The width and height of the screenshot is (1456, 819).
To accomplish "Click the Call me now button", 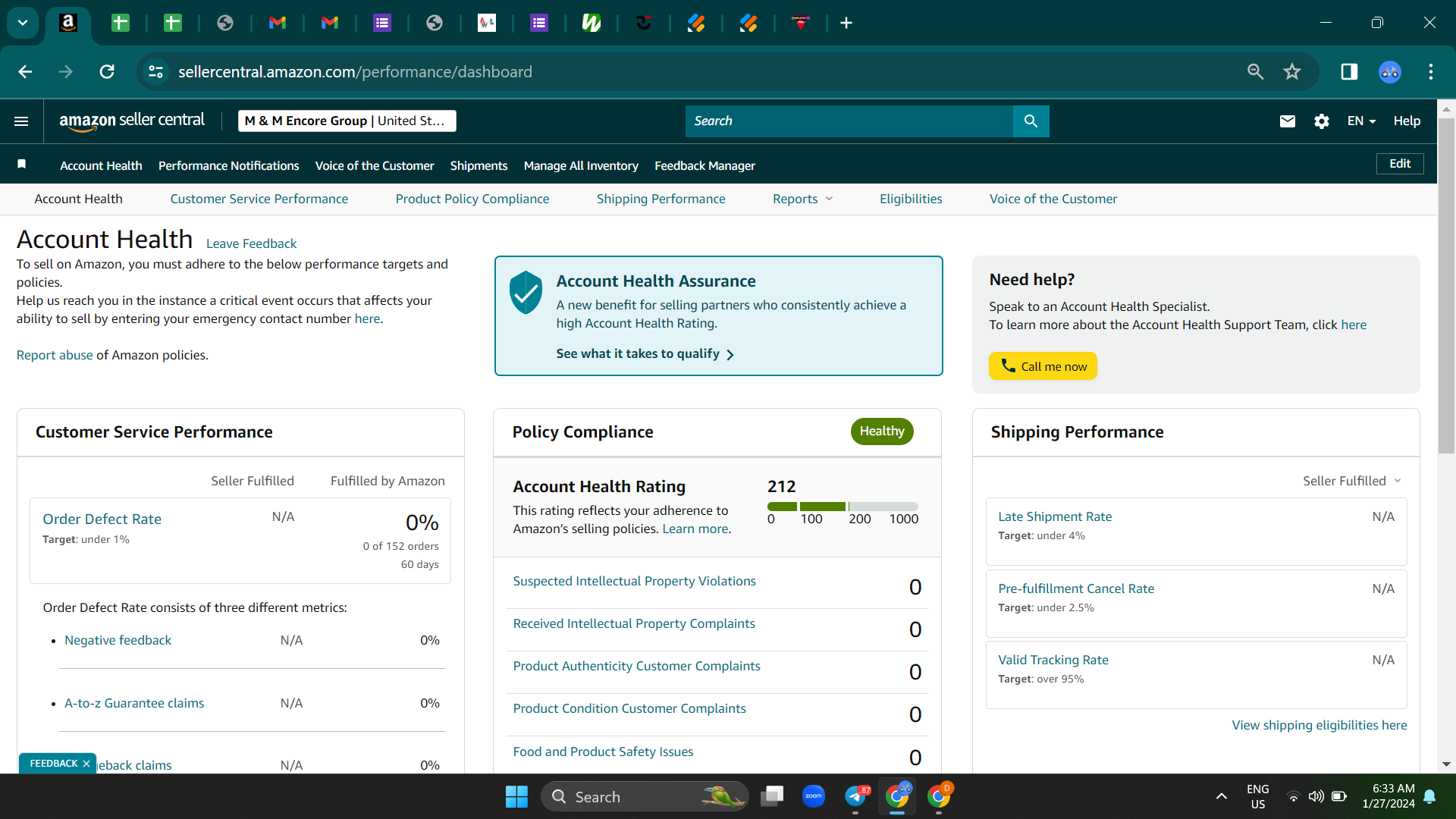I will coord(1043,366).
